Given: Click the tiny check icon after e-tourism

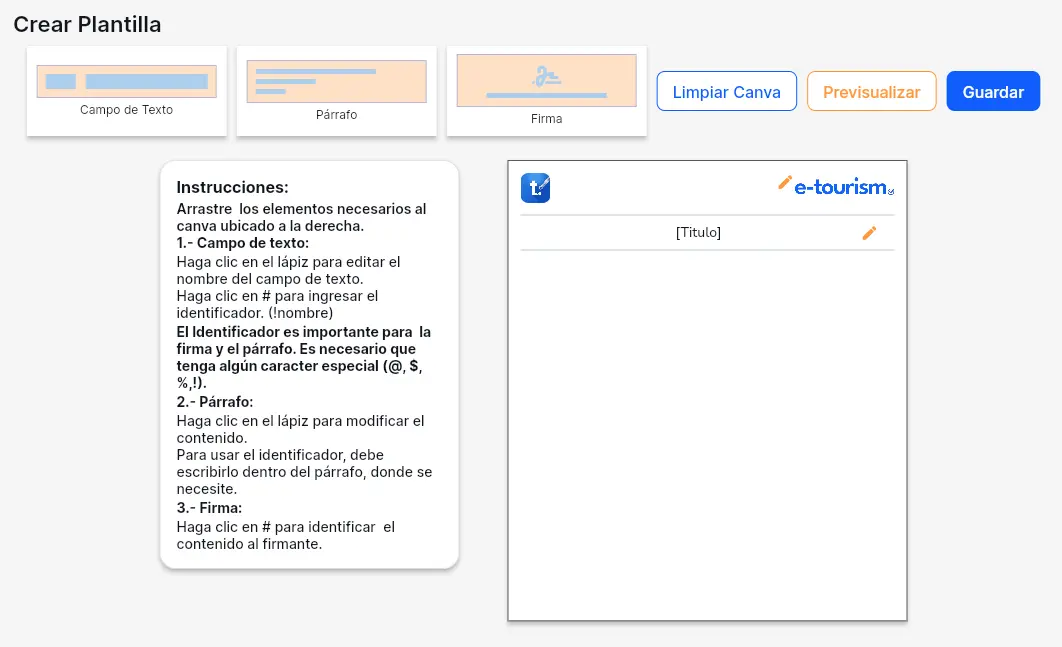Looking at the screenshot, I should (x=891, y=190).
